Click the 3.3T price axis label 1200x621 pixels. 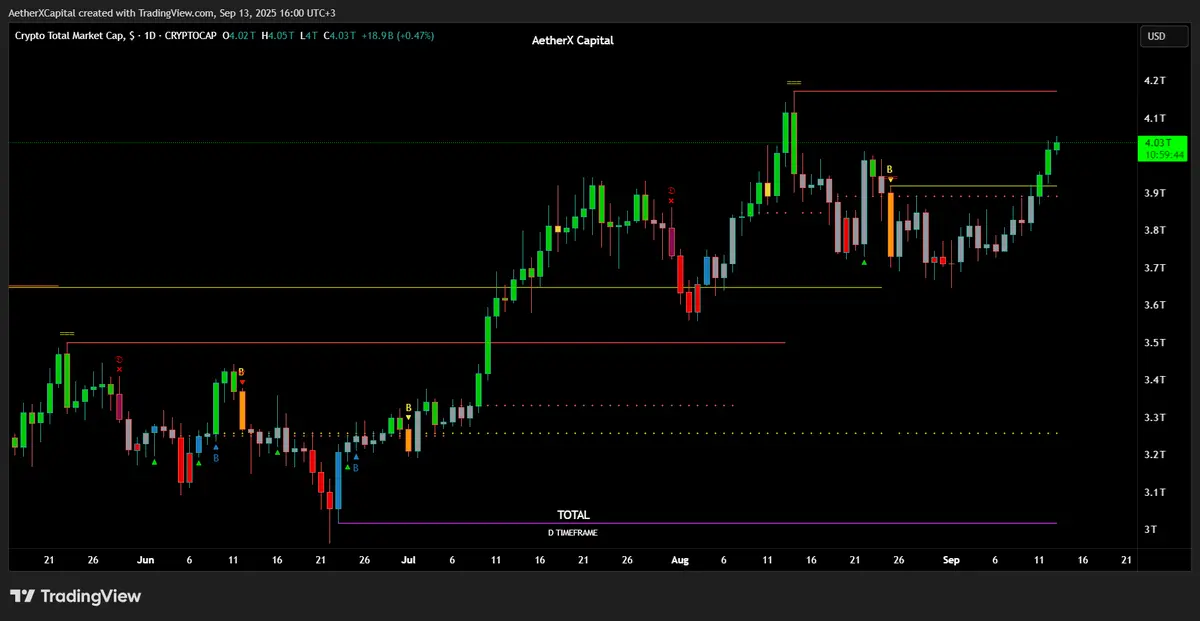point(1155,417)
